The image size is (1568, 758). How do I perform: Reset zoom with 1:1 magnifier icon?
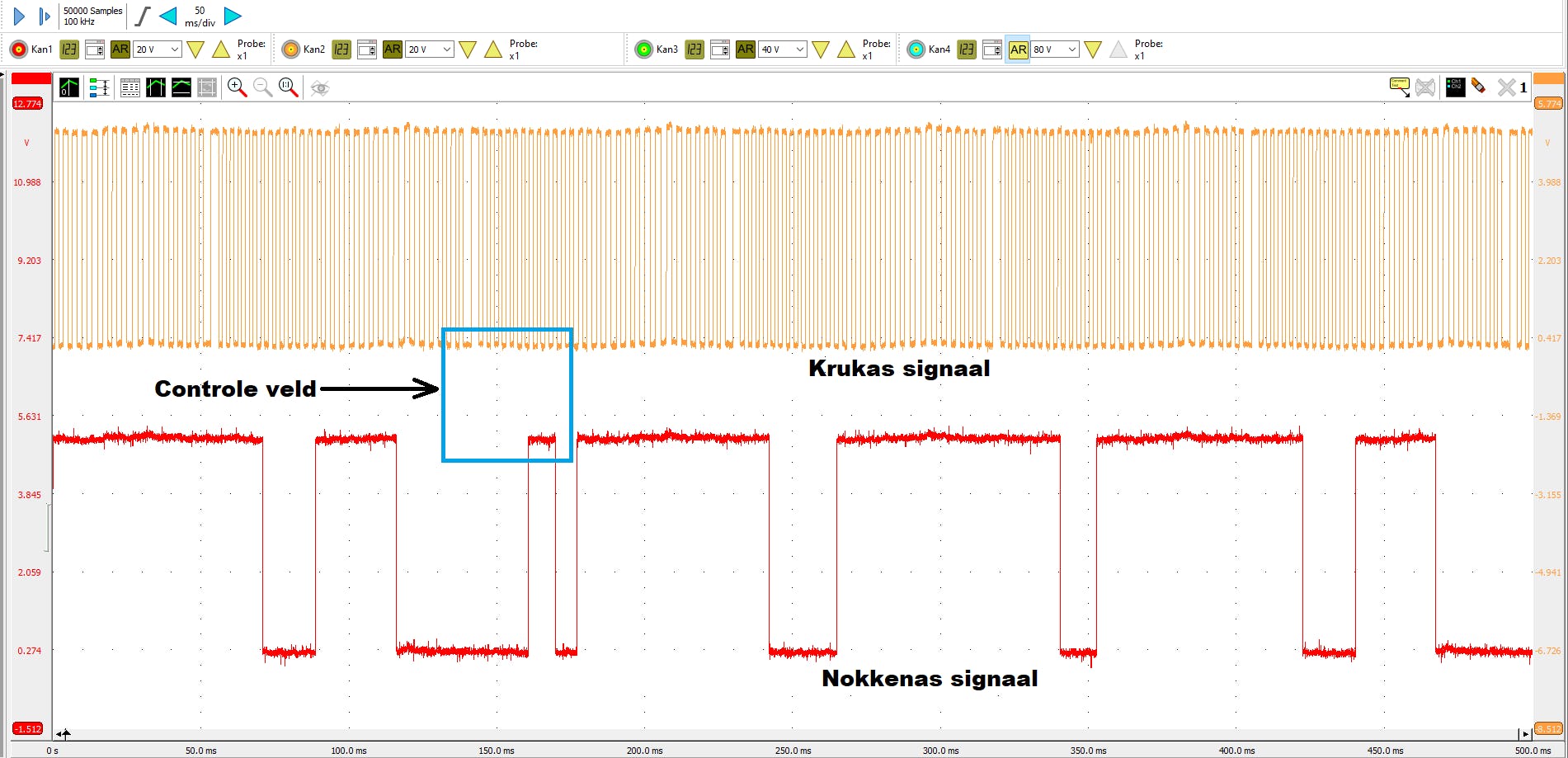coord(288,87)
